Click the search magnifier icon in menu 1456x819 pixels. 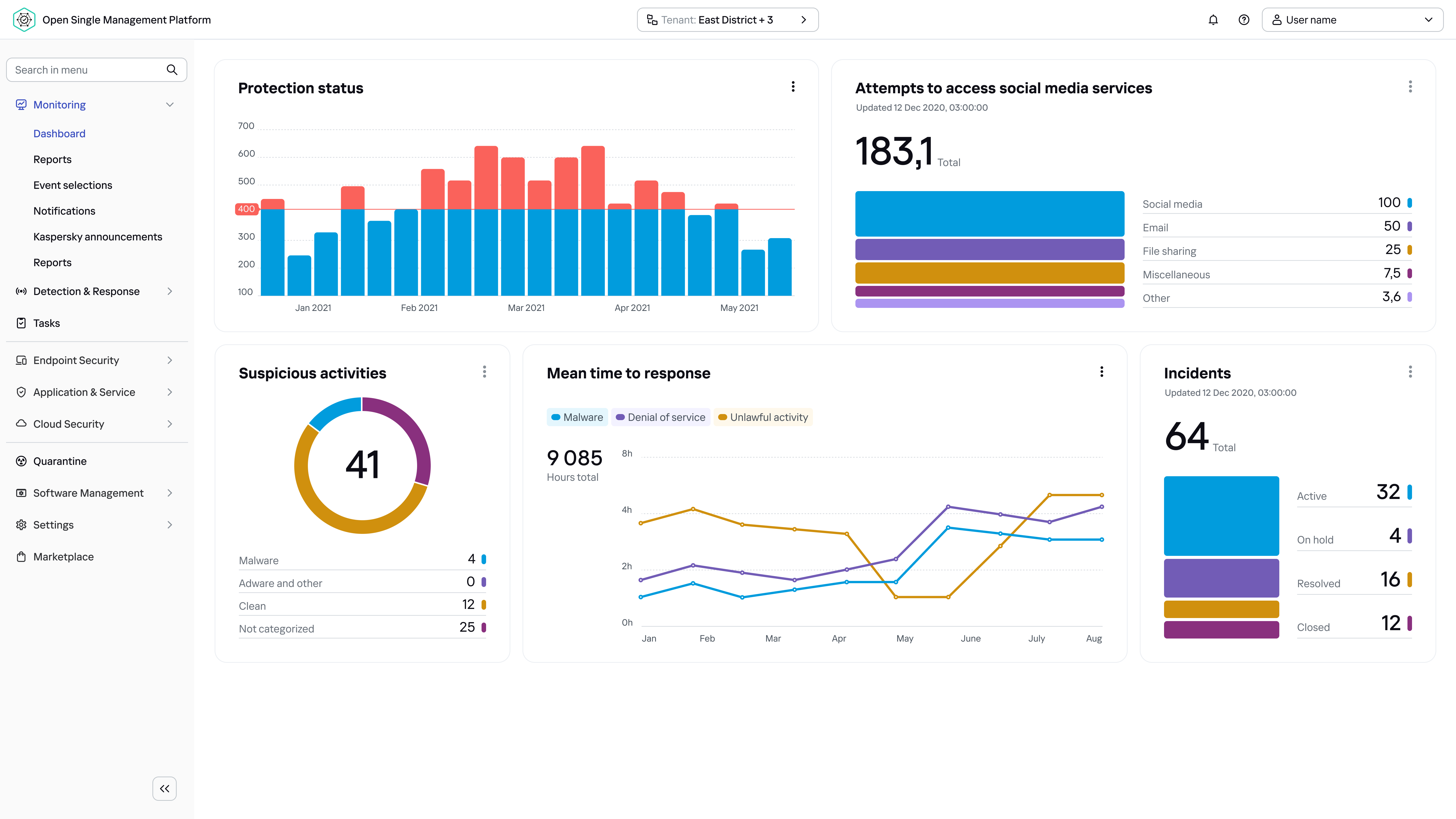tap(172, 70)
